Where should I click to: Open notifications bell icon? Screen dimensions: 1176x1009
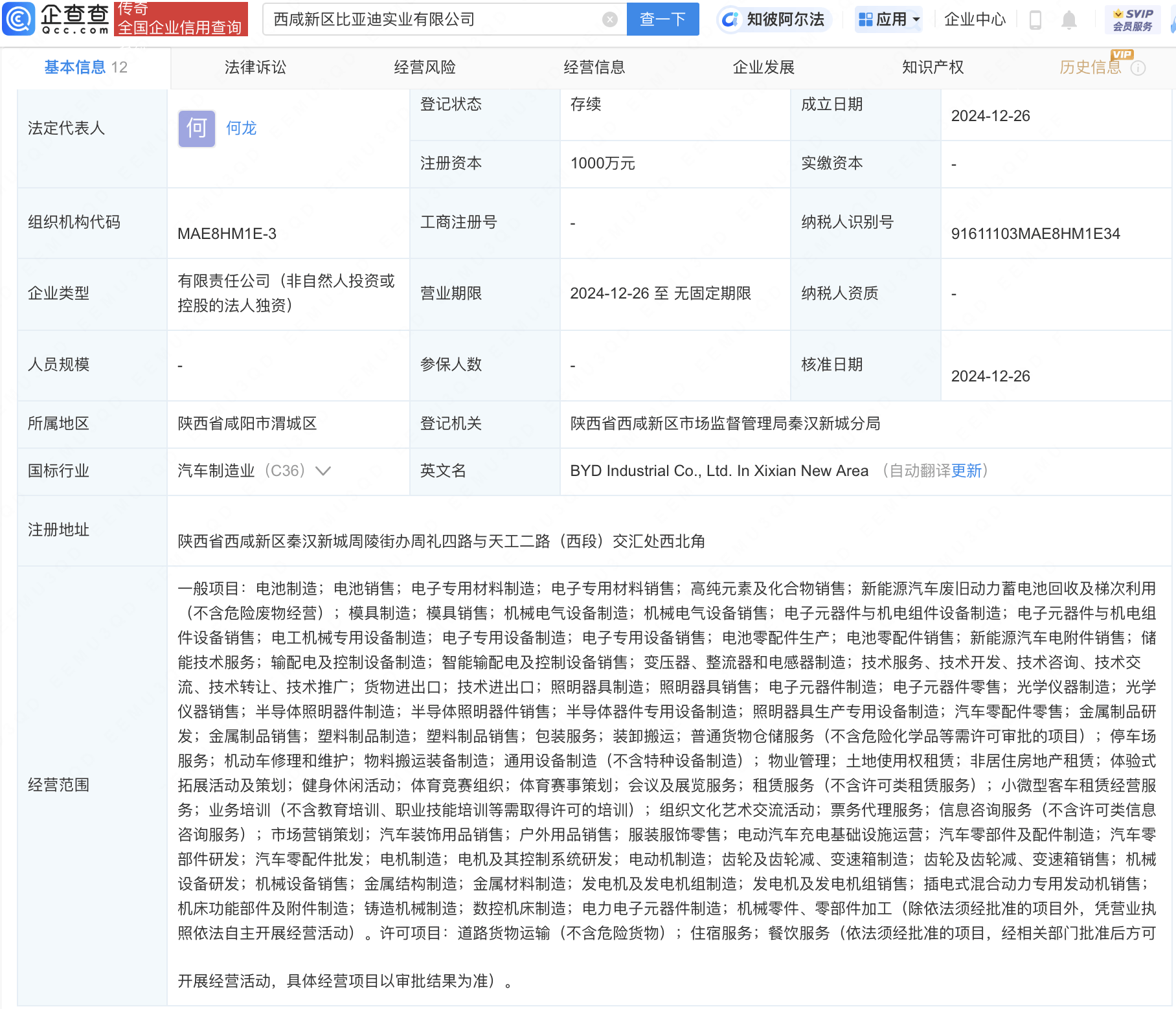coord(1069,20)
